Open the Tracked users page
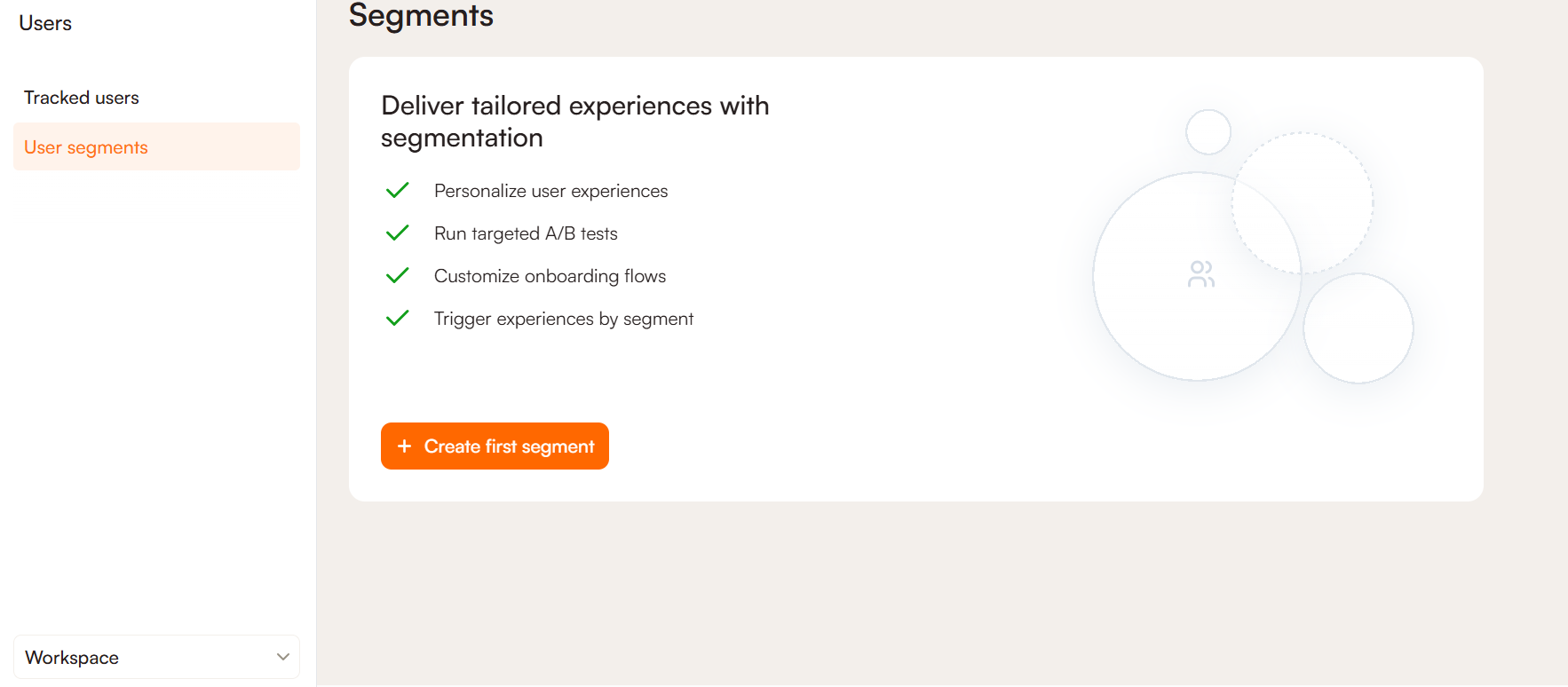The image size is (1568, 687). tap(82, 98)
